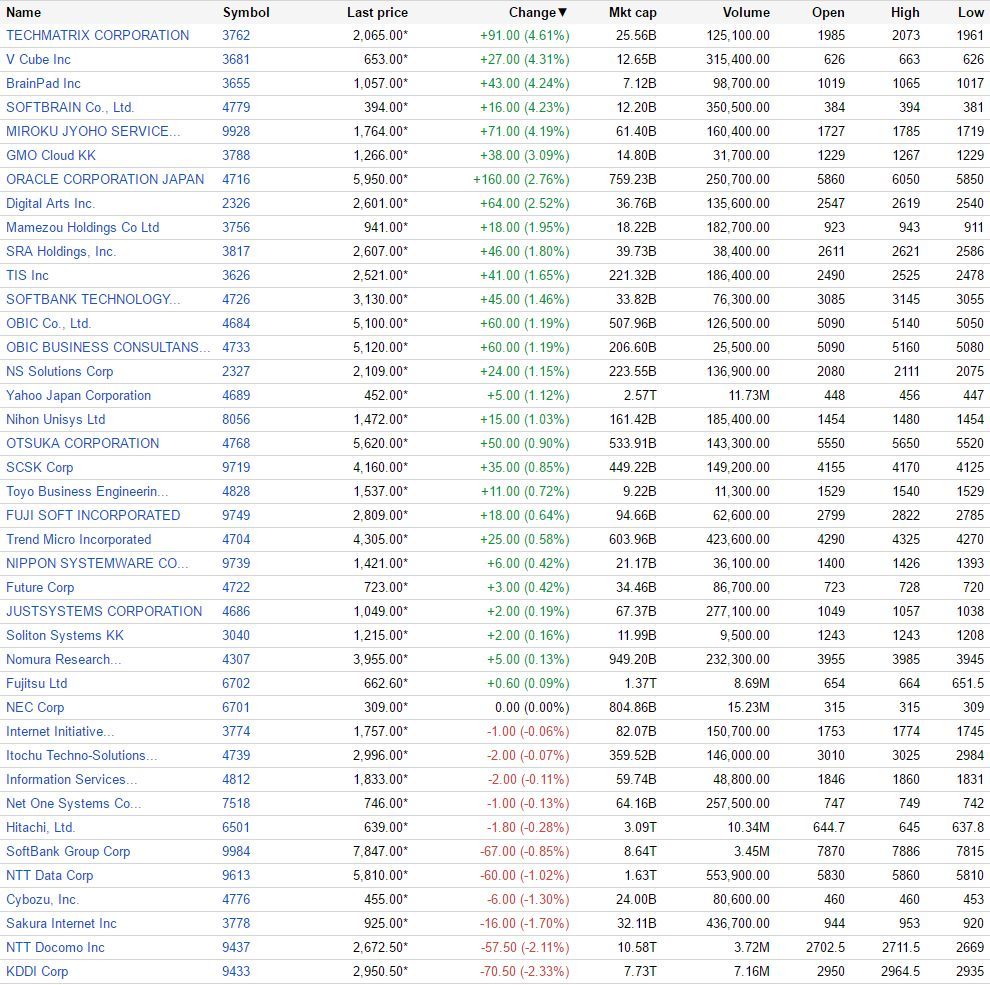Image resolution: width=990 pixels, height=985 pixels.
Task: Open Internet Initiative link
Action: coord(60,731)
